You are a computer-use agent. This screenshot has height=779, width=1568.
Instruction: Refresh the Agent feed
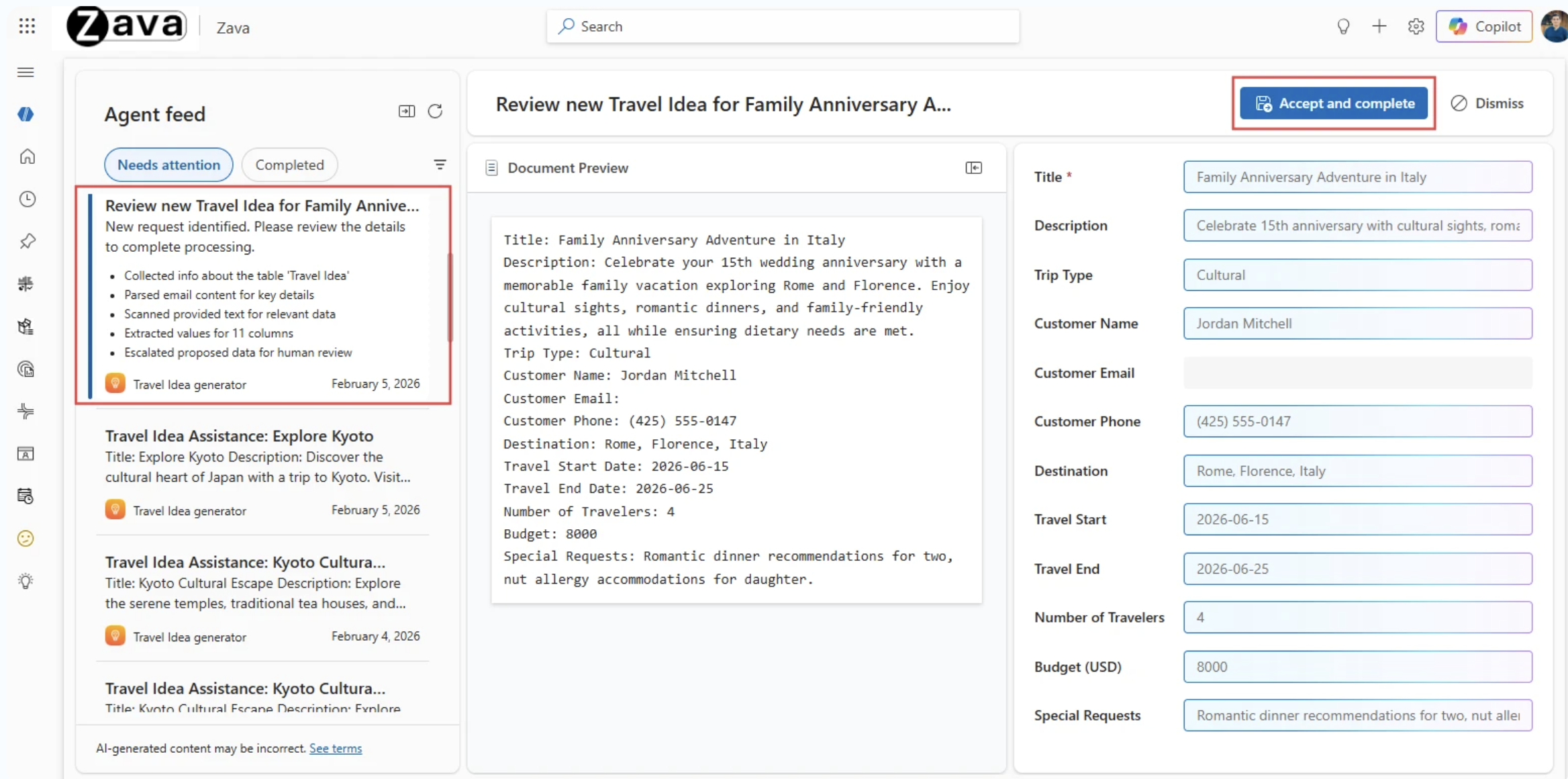coord(435,111)
